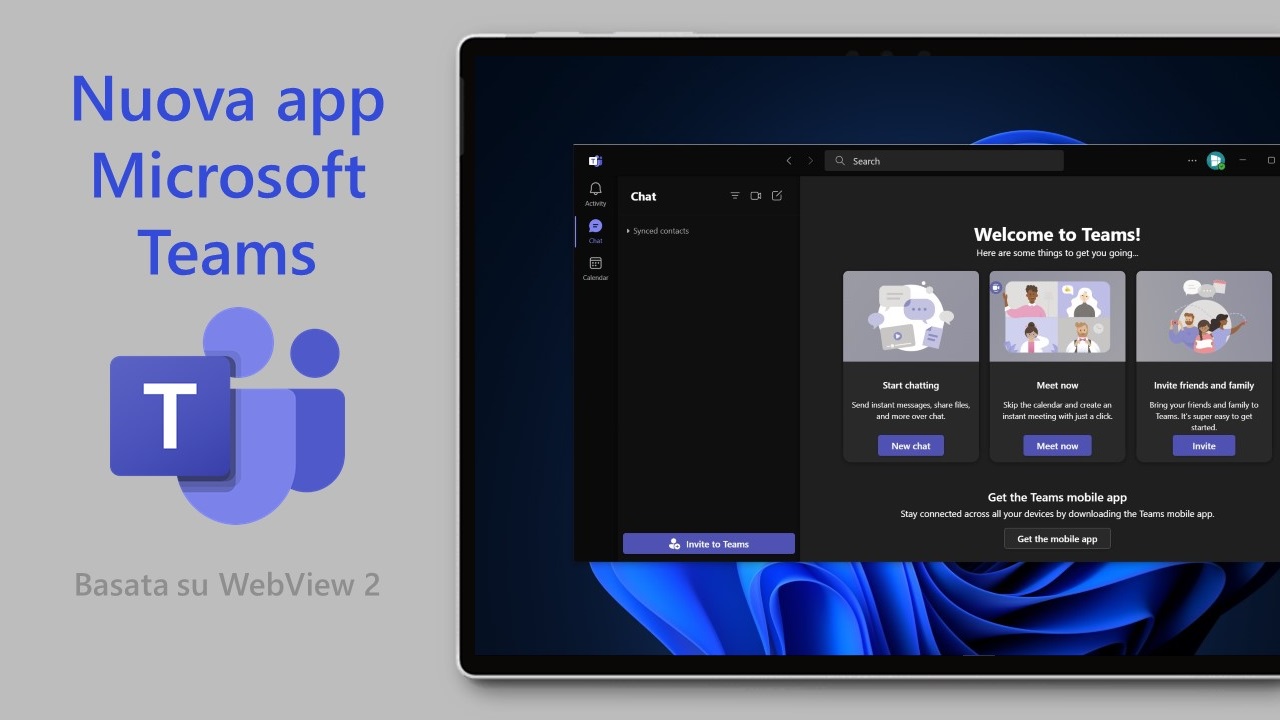
Task: Select the Meet now illustration
Action: (1057, 316)
